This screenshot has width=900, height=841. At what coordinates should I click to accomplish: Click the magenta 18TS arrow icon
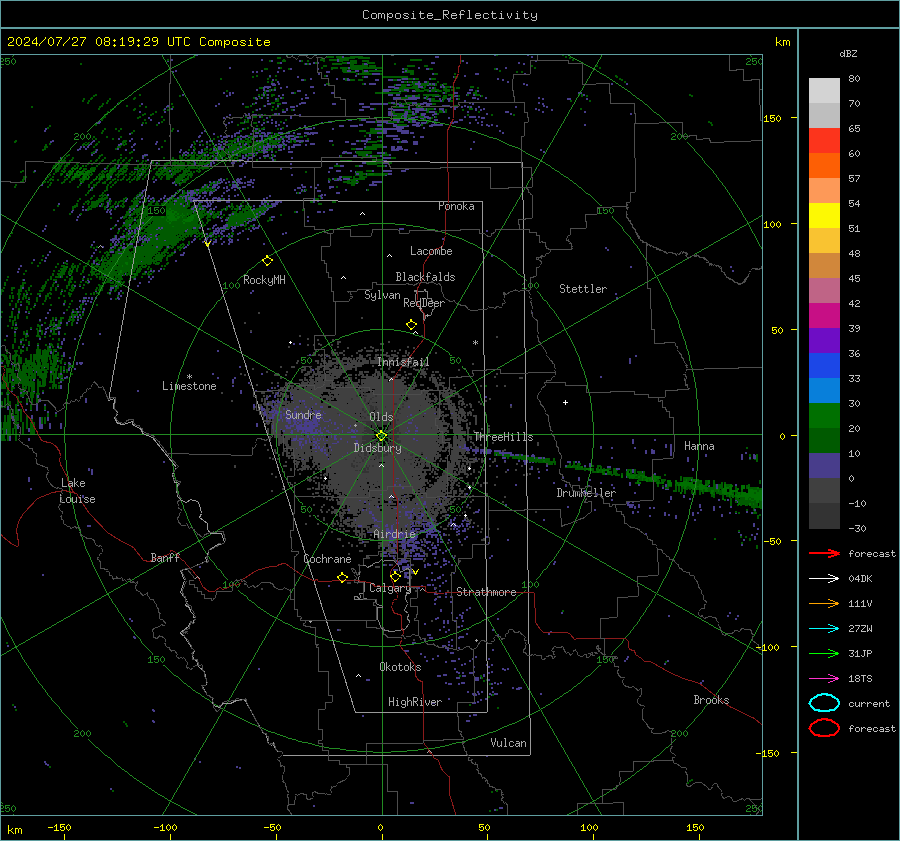(x=824, y=679)
